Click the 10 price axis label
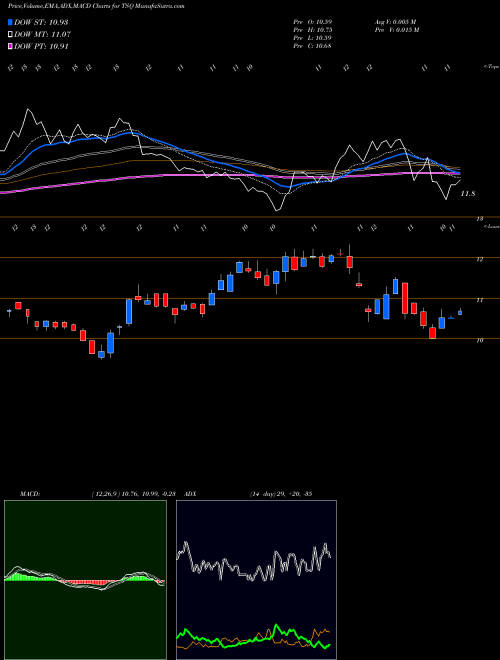The width and height of the screenshot is (500, 660). click(479, 341)
